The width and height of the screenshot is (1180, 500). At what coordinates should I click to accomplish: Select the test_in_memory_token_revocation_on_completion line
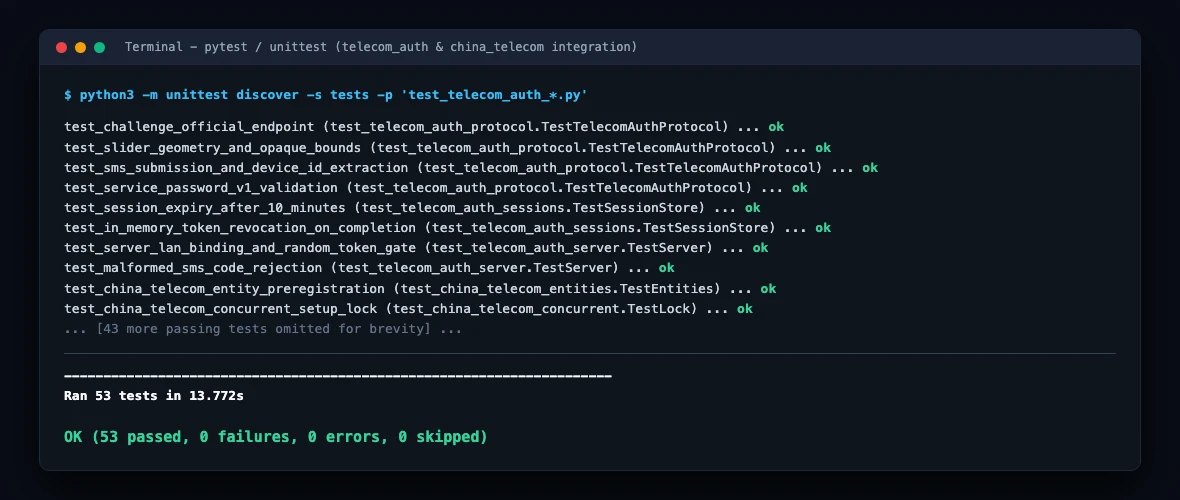click(448, 227)
